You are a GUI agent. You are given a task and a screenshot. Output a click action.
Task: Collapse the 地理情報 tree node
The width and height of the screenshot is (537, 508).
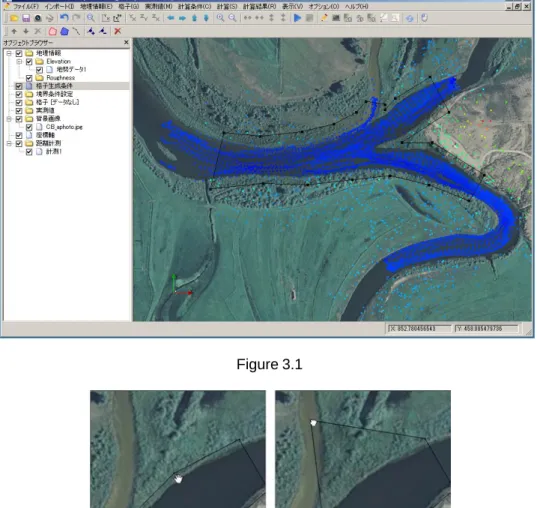(9, 53)
